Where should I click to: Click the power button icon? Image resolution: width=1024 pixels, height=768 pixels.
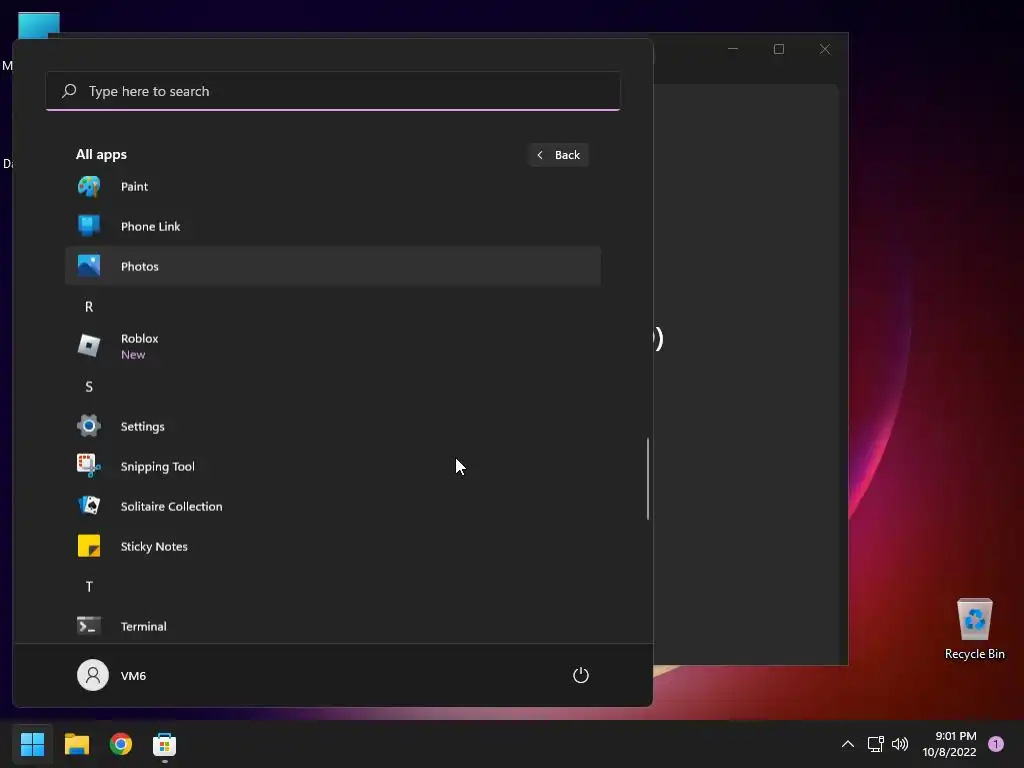point(581,675)
